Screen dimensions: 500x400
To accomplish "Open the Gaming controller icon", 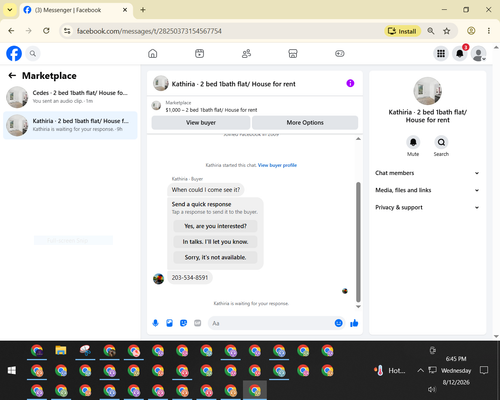I will [340, 53].
